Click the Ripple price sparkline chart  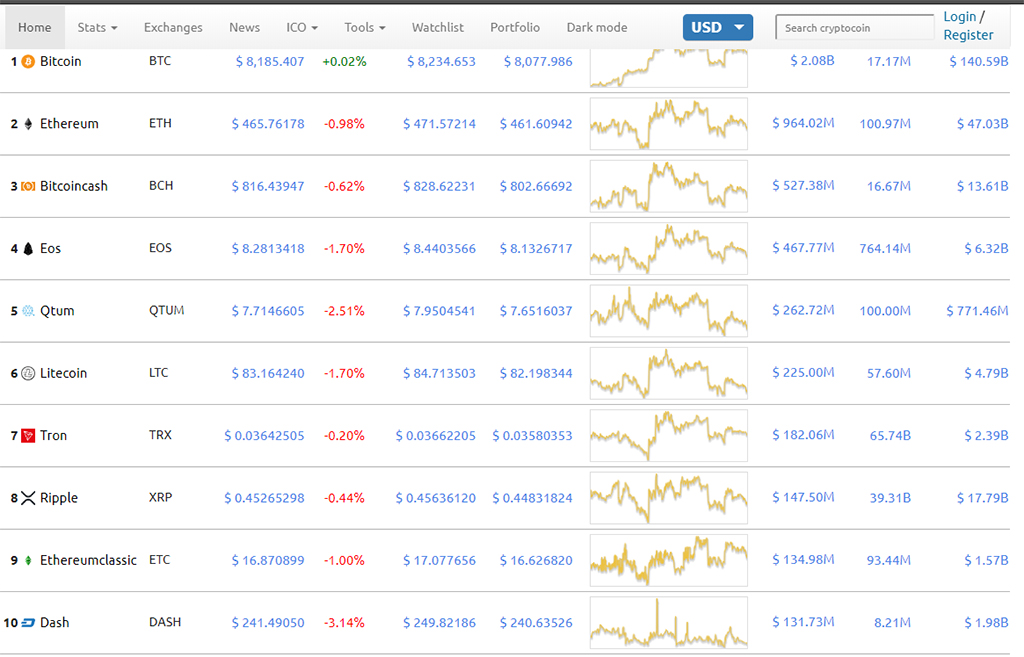click(669, 498)
